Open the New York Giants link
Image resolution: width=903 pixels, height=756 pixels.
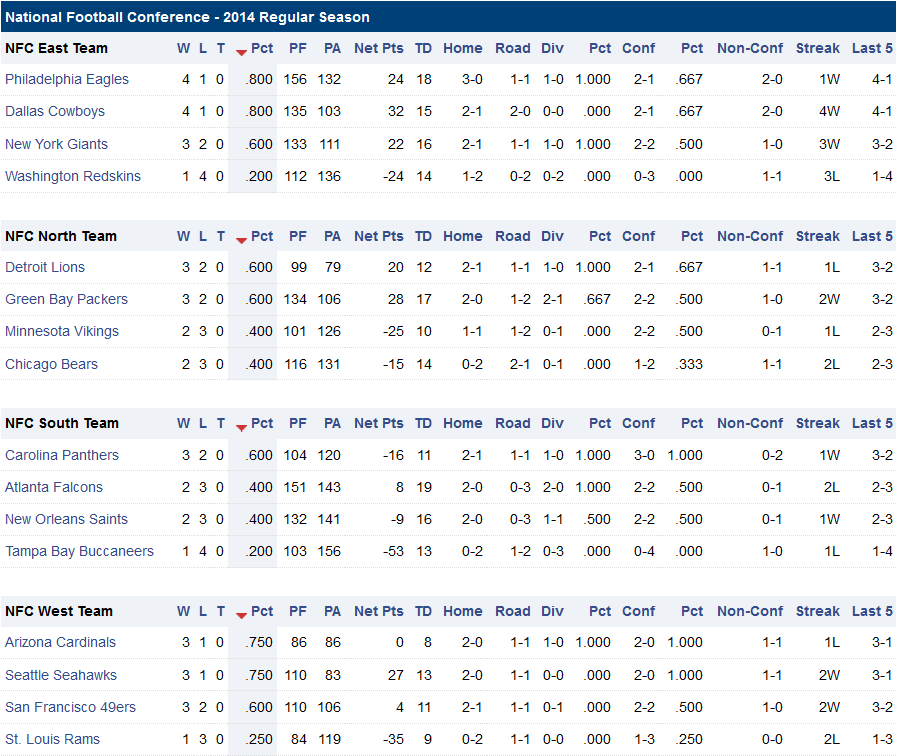(56, 144)
